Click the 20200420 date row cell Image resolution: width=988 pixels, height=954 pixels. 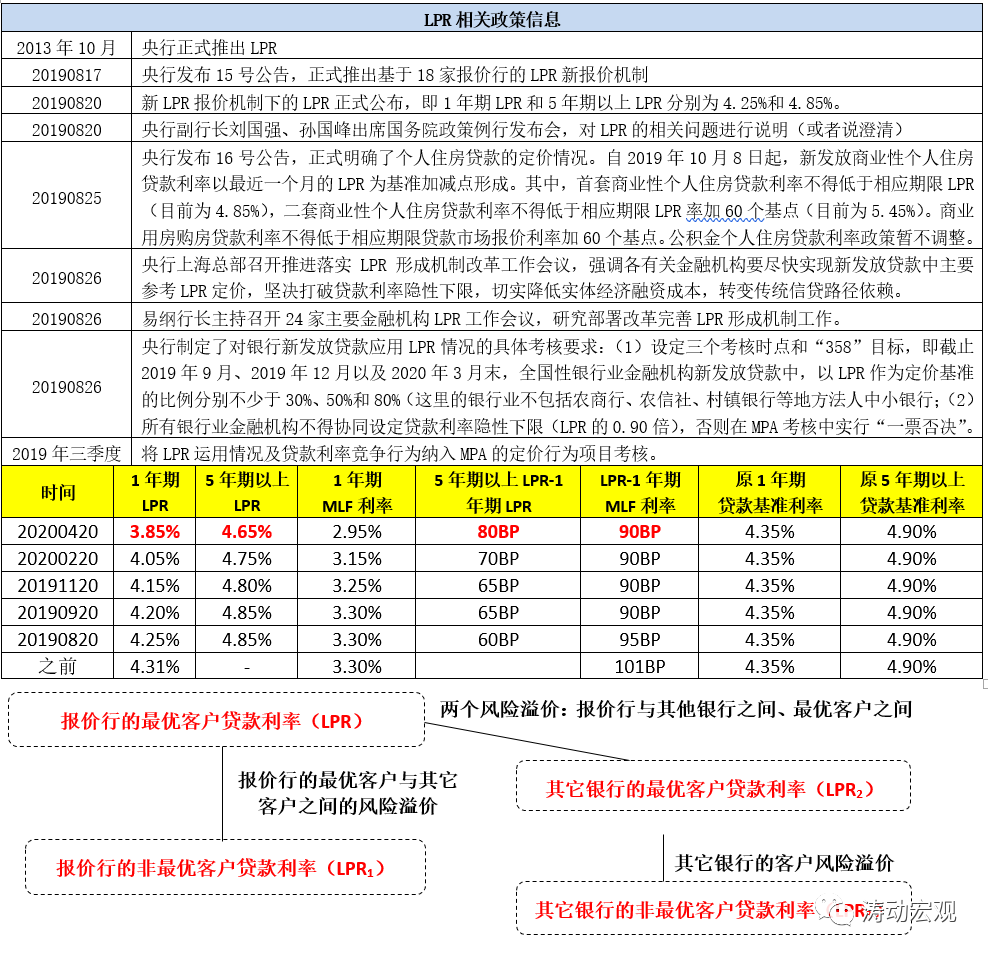click(57, 532)
